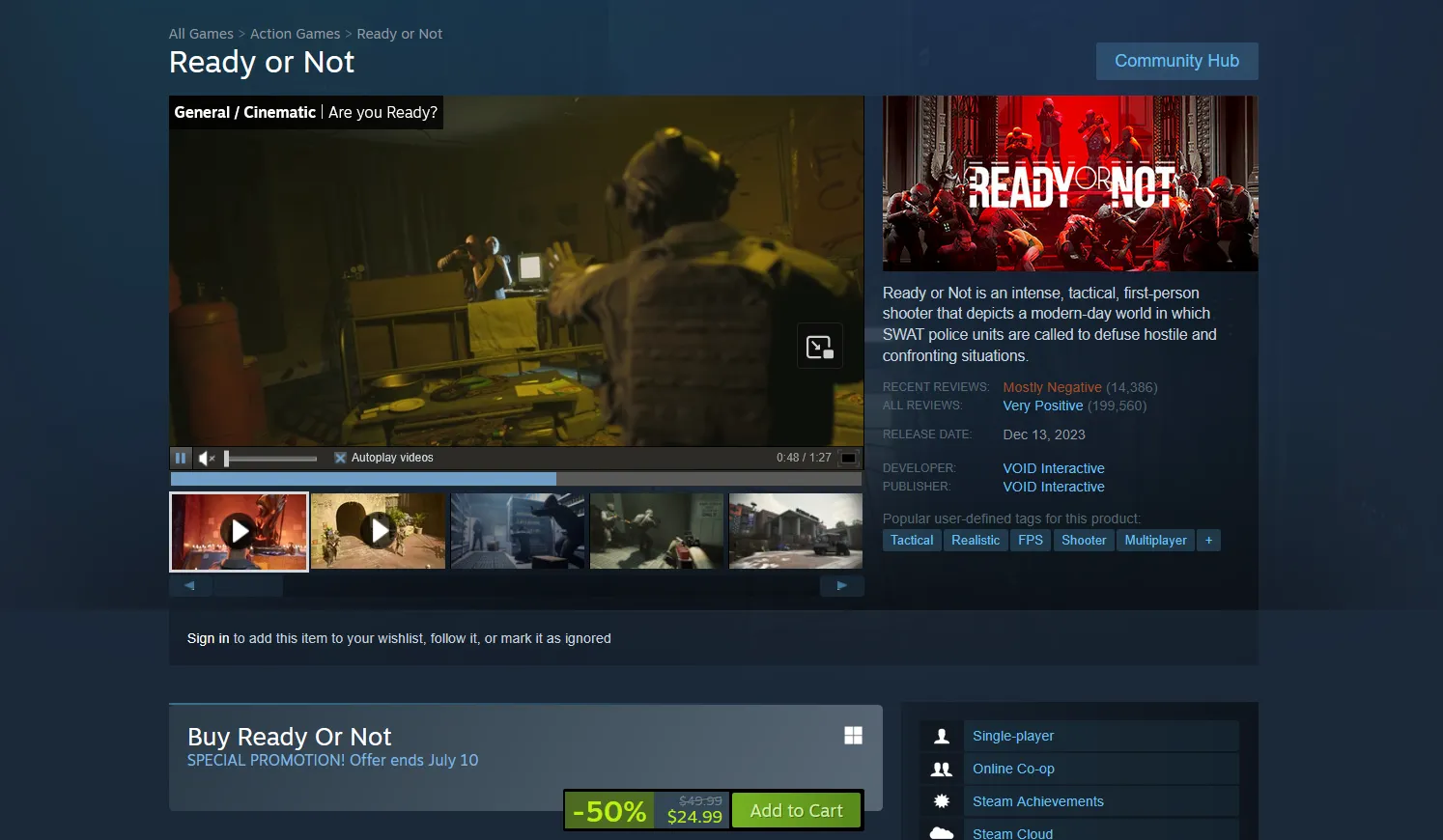The width and height of the screenshot is (1443, 840).
Task: Click the $24.99 sale price
Action: pos(694,817)
